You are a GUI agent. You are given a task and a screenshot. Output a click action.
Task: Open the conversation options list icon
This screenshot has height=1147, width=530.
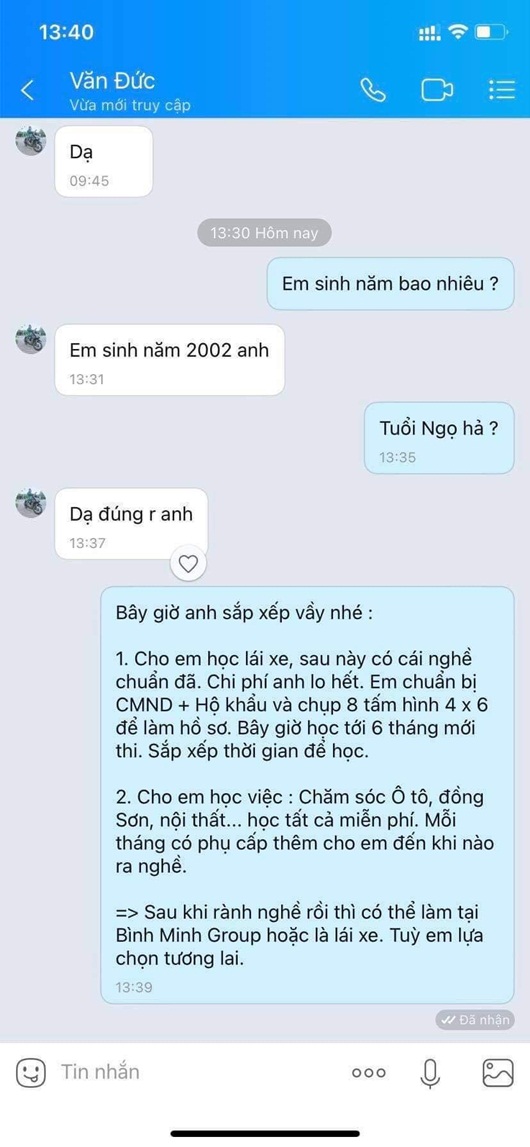[x=501, y=89]
